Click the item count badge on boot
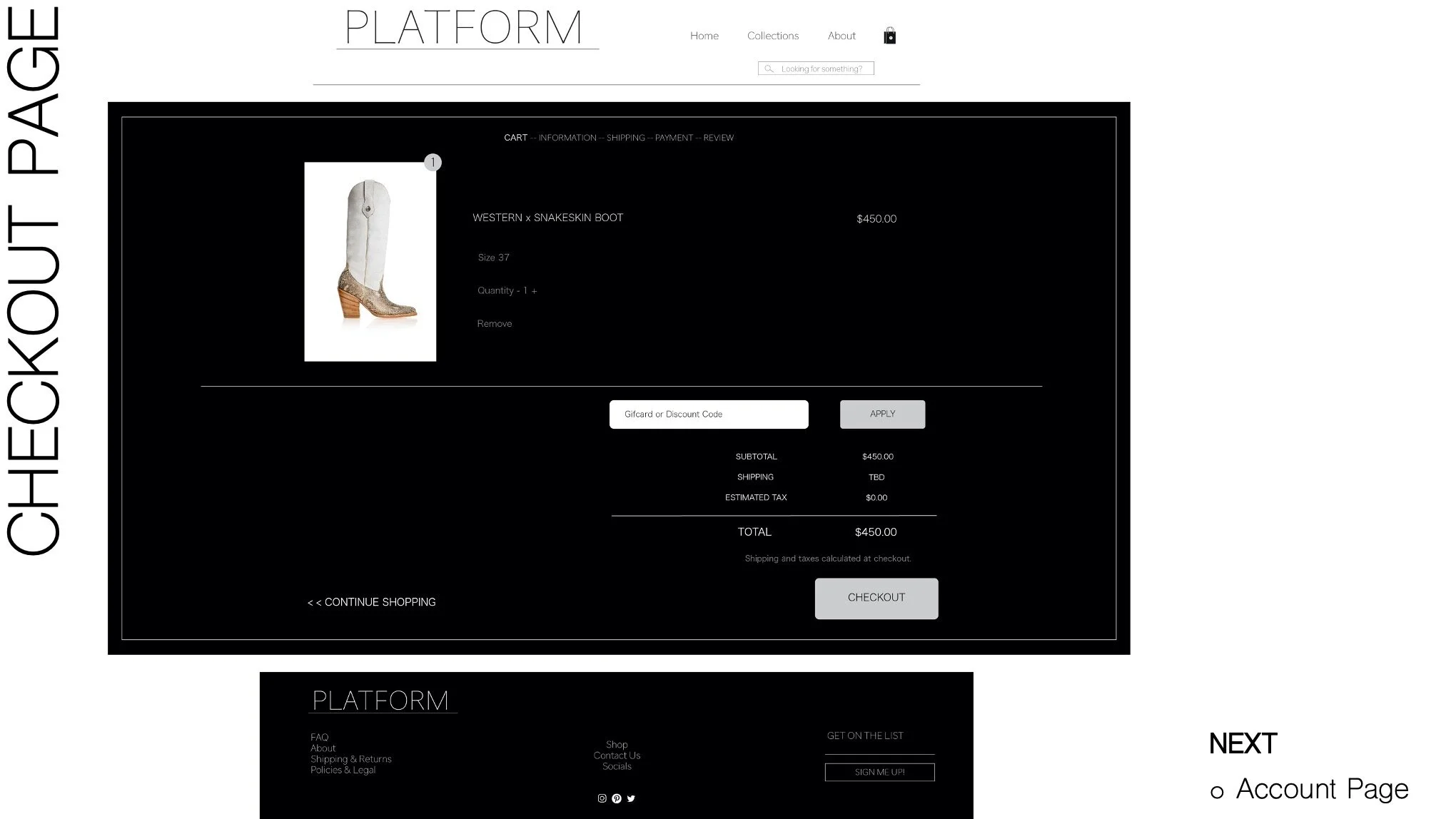1456x819 pixels. [x=433, y=163]
